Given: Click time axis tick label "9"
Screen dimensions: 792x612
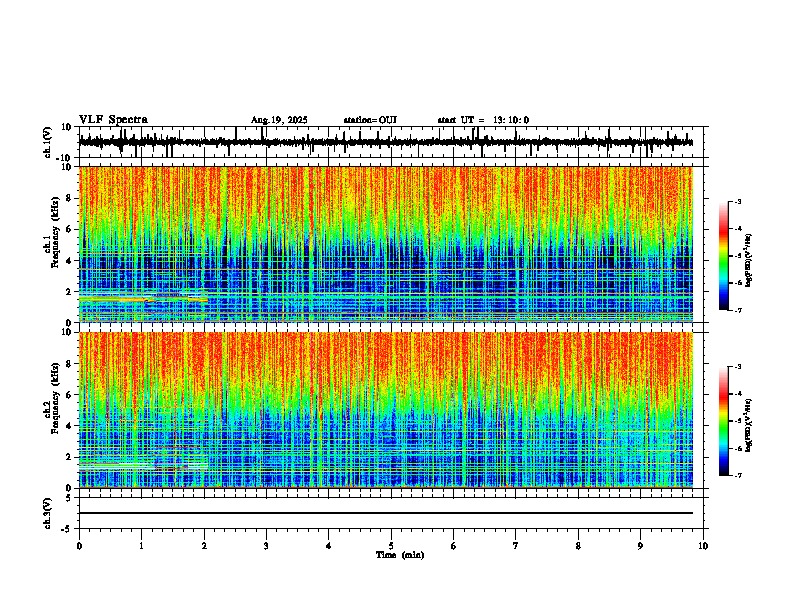Looking at the screenshot, I should [x=640, y=546].
